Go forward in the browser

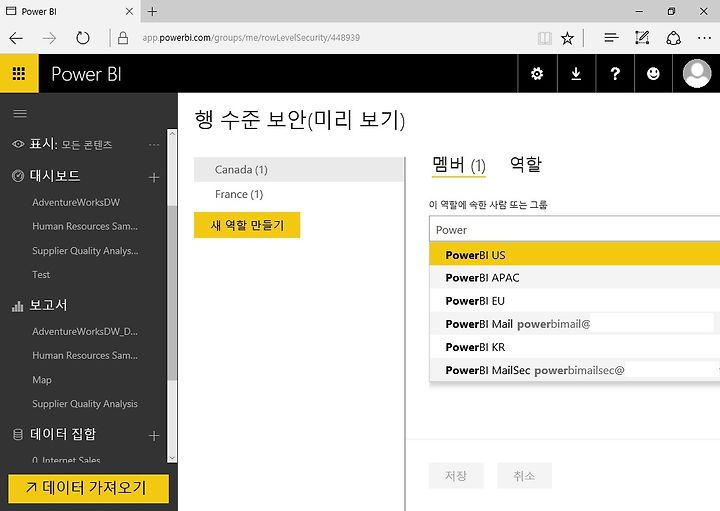pos(49,38)
